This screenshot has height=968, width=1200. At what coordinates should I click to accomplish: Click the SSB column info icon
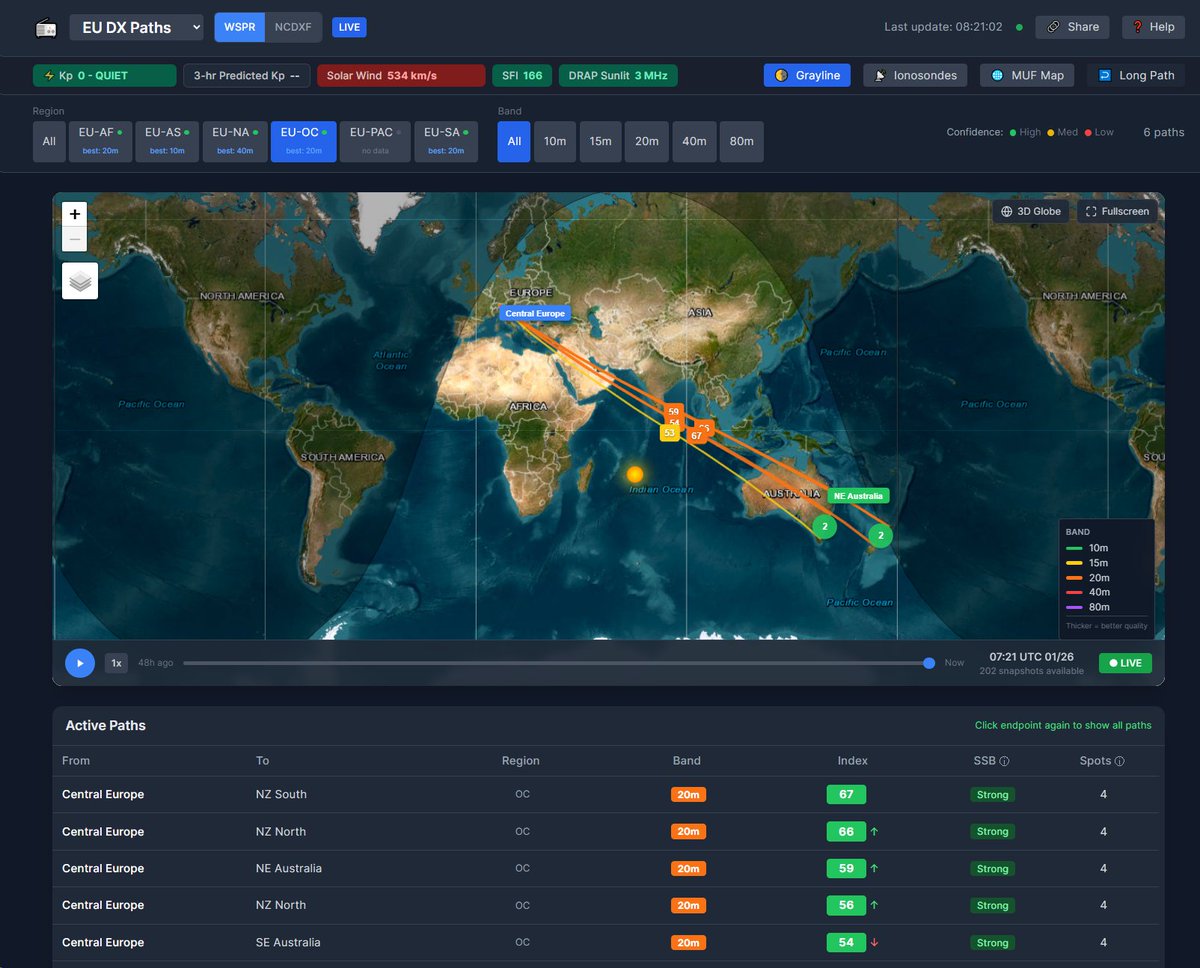click(x=1004, y=761)
